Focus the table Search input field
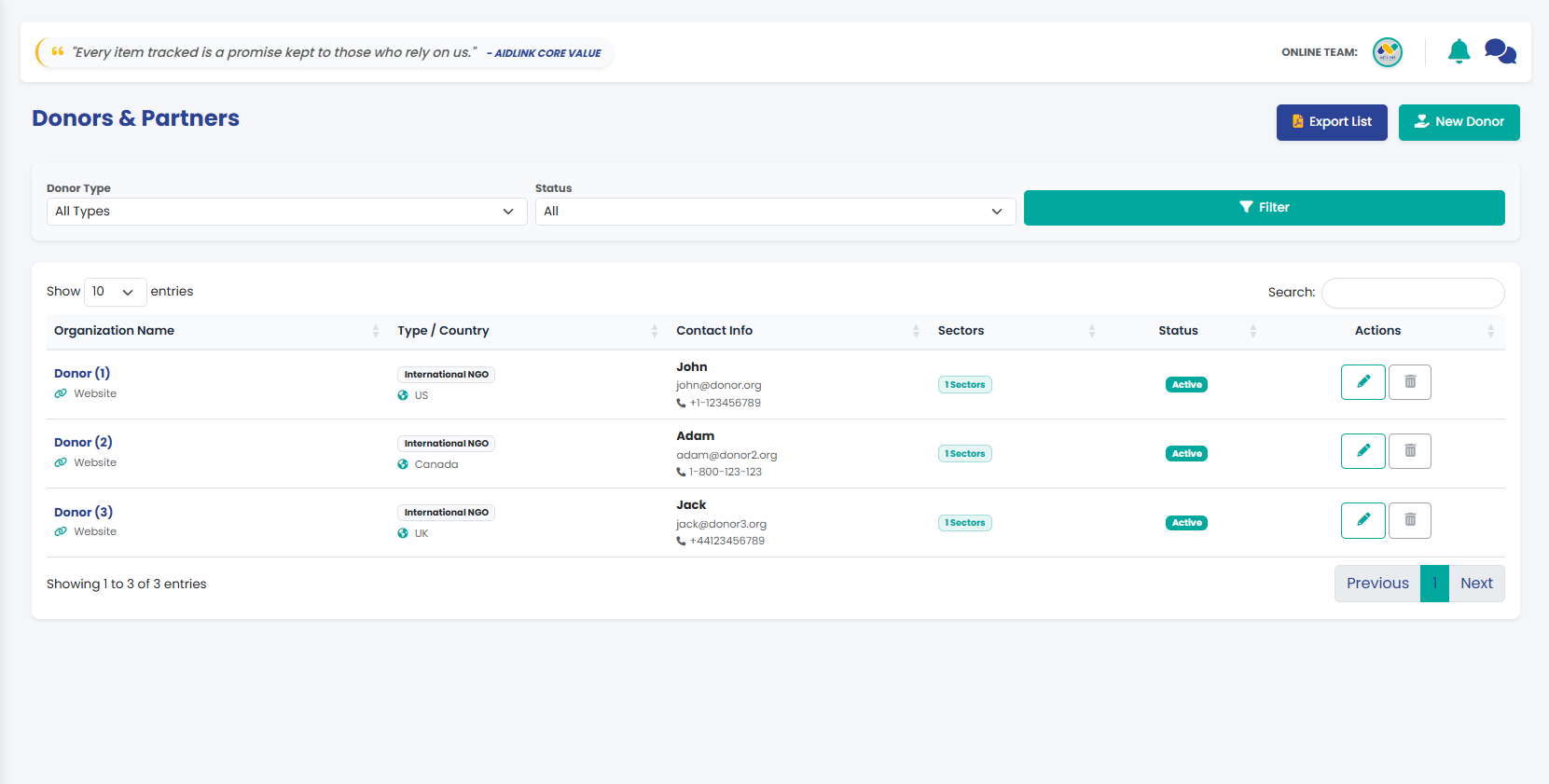 pyautogui.click(x=1413, y=293)
